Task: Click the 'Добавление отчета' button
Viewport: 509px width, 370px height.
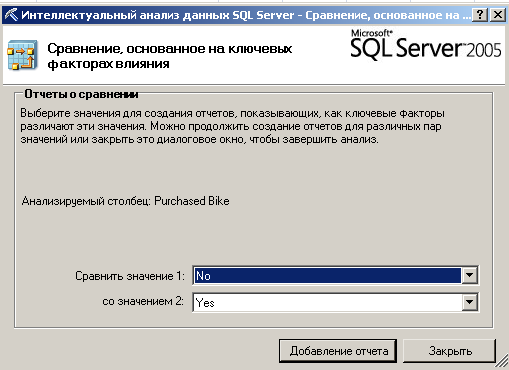Action: coord(338,351)
